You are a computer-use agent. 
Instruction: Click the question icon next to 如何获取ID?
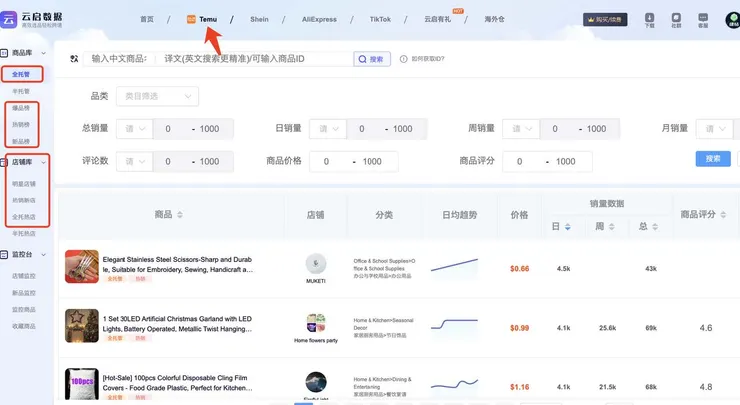404,59
